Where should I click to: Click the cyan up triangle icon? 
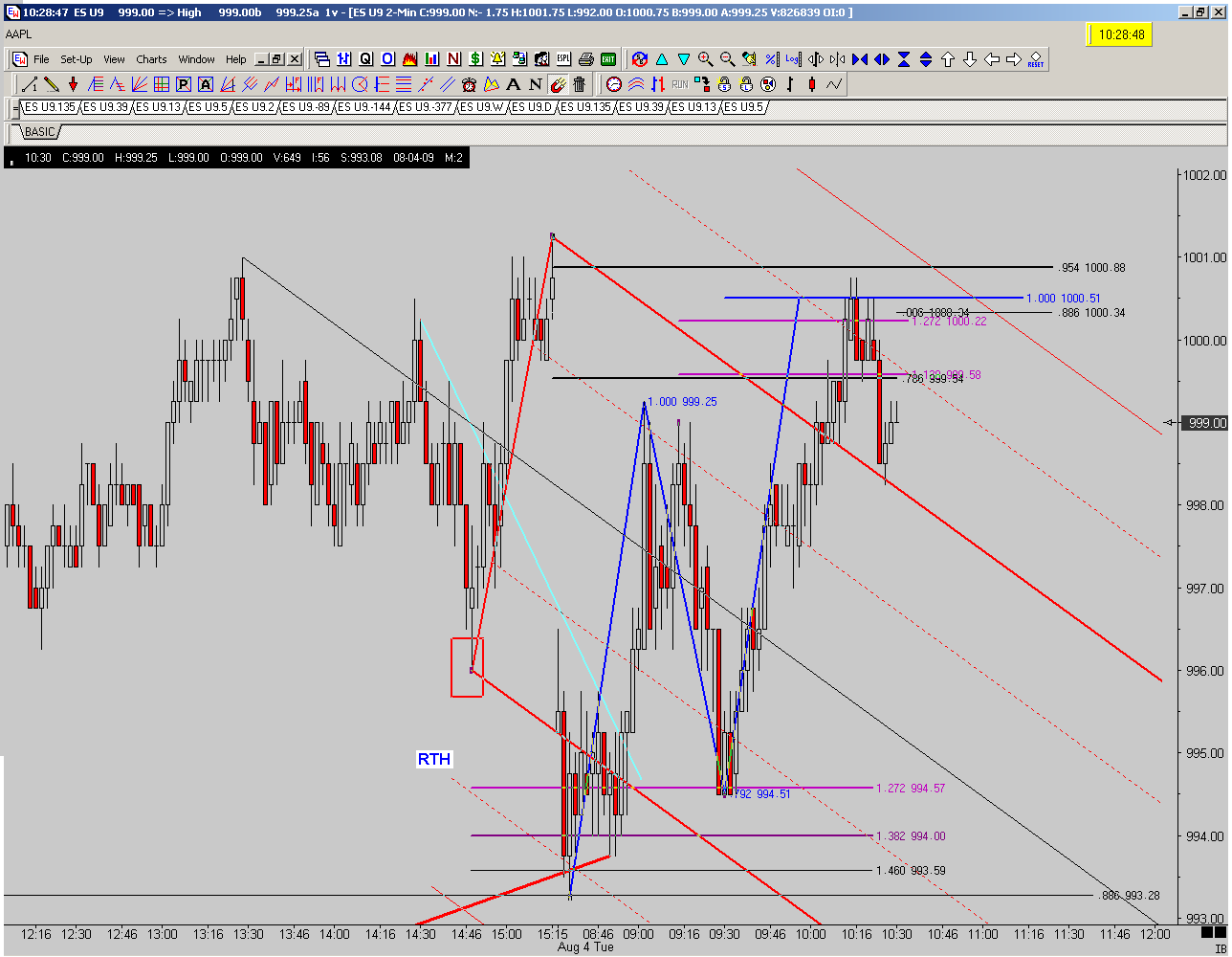(662, 59)
